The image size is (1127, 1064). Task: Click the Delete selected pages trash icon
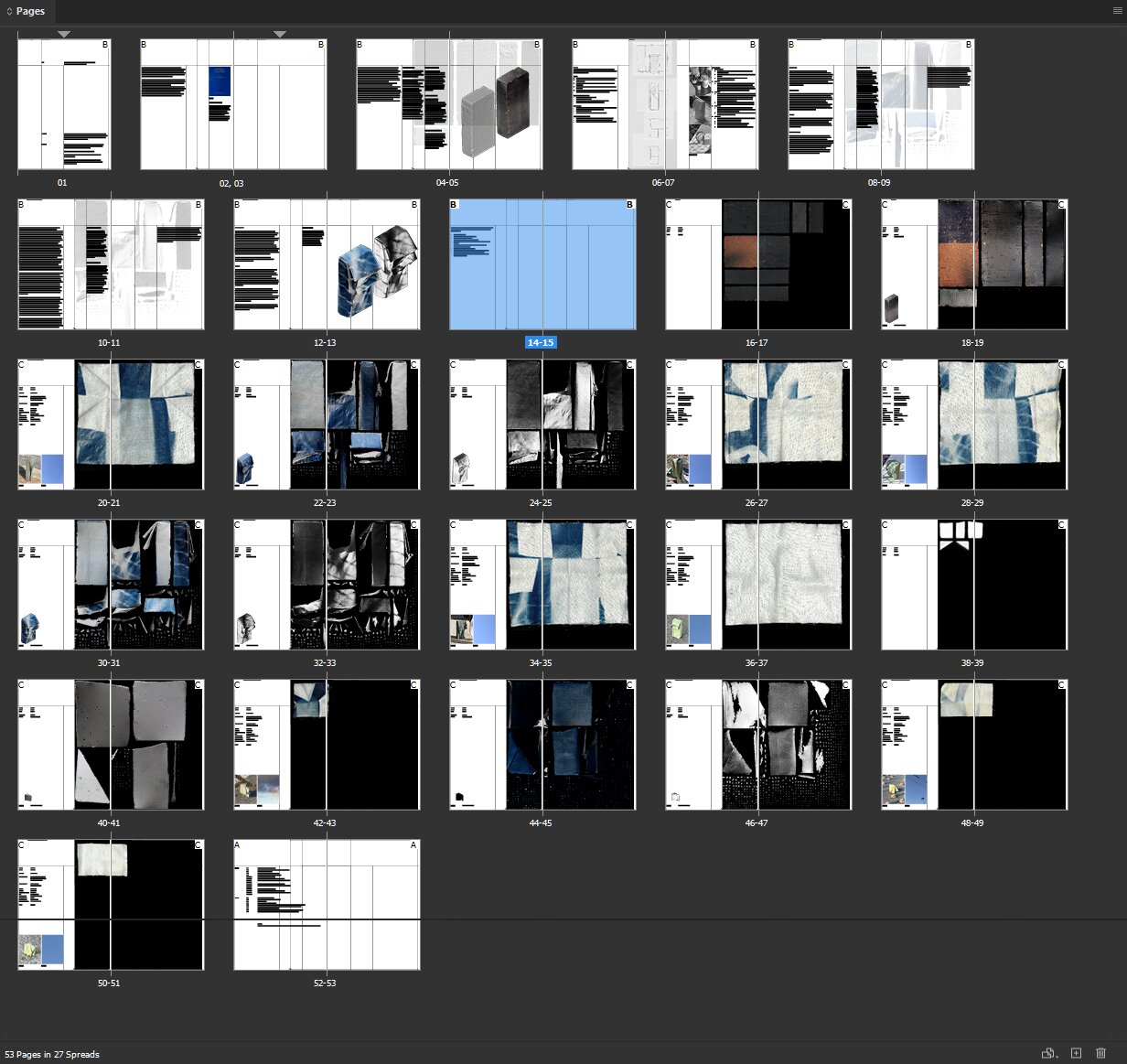point(1100,1053)
